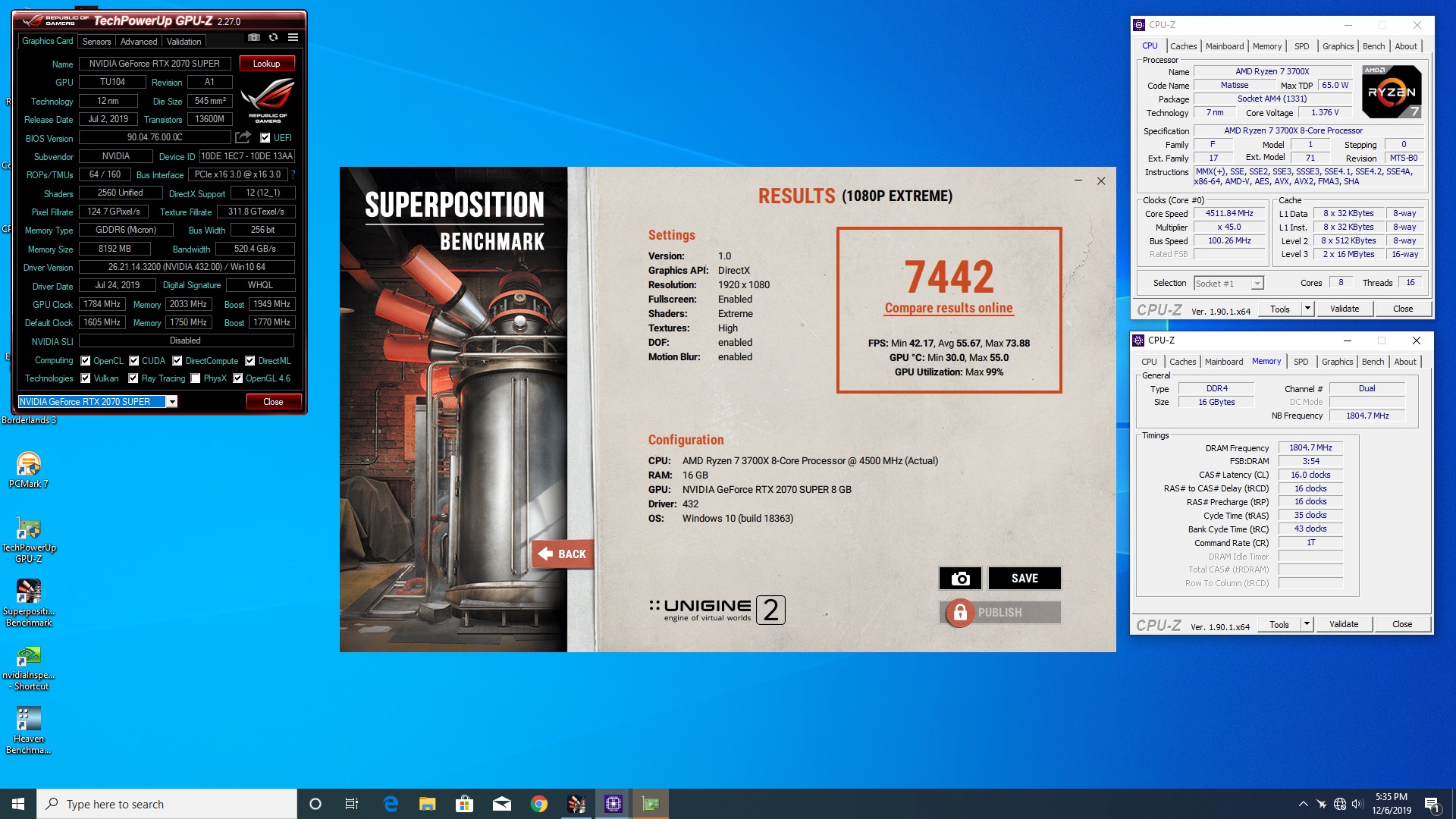The image size is (1456, 819).
Task: Show hidden system tray icons
Action: point(1303,804)
